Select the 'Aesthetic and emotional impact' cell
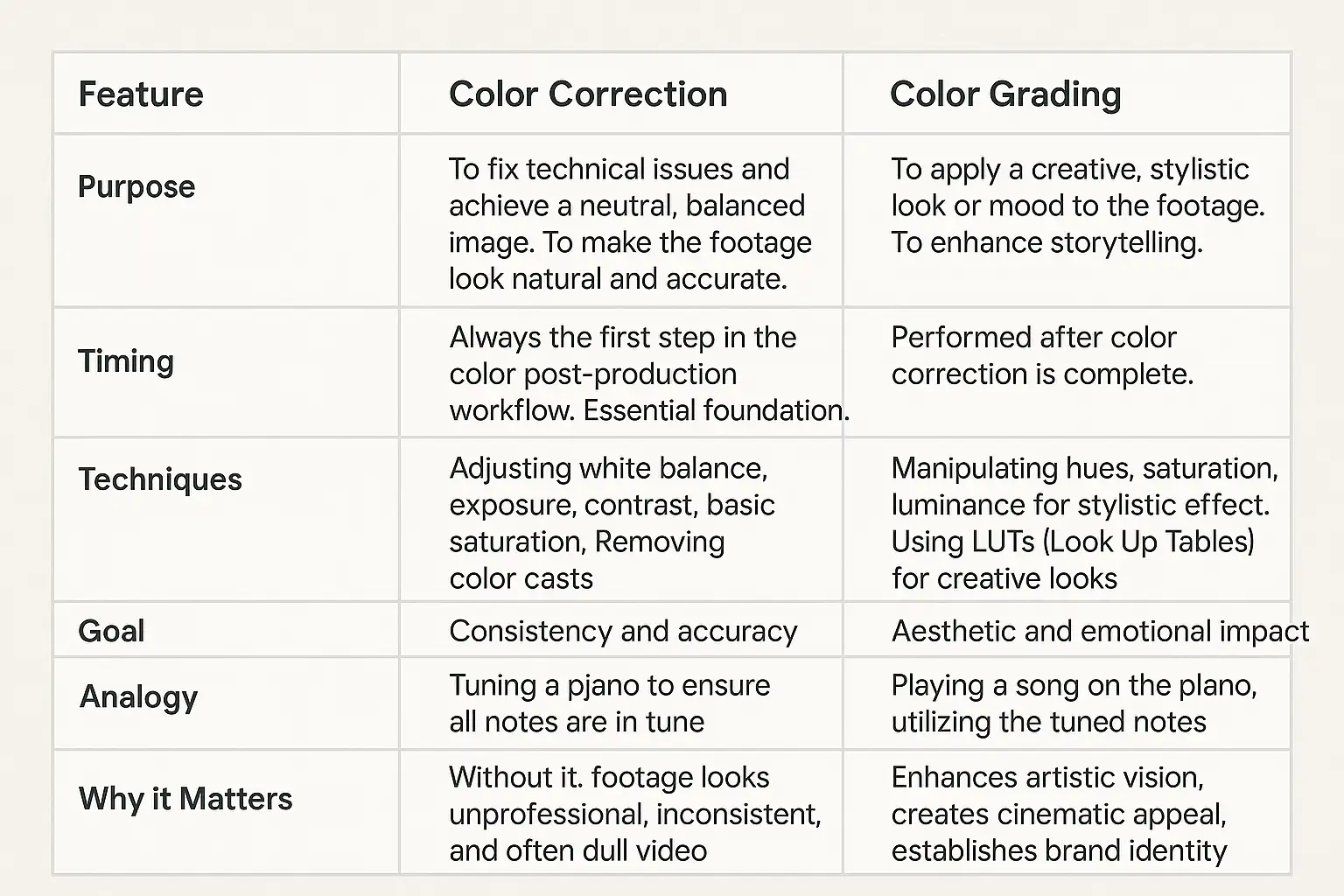This screenshot has height=896, width=1344. (x=1100, y=631)
